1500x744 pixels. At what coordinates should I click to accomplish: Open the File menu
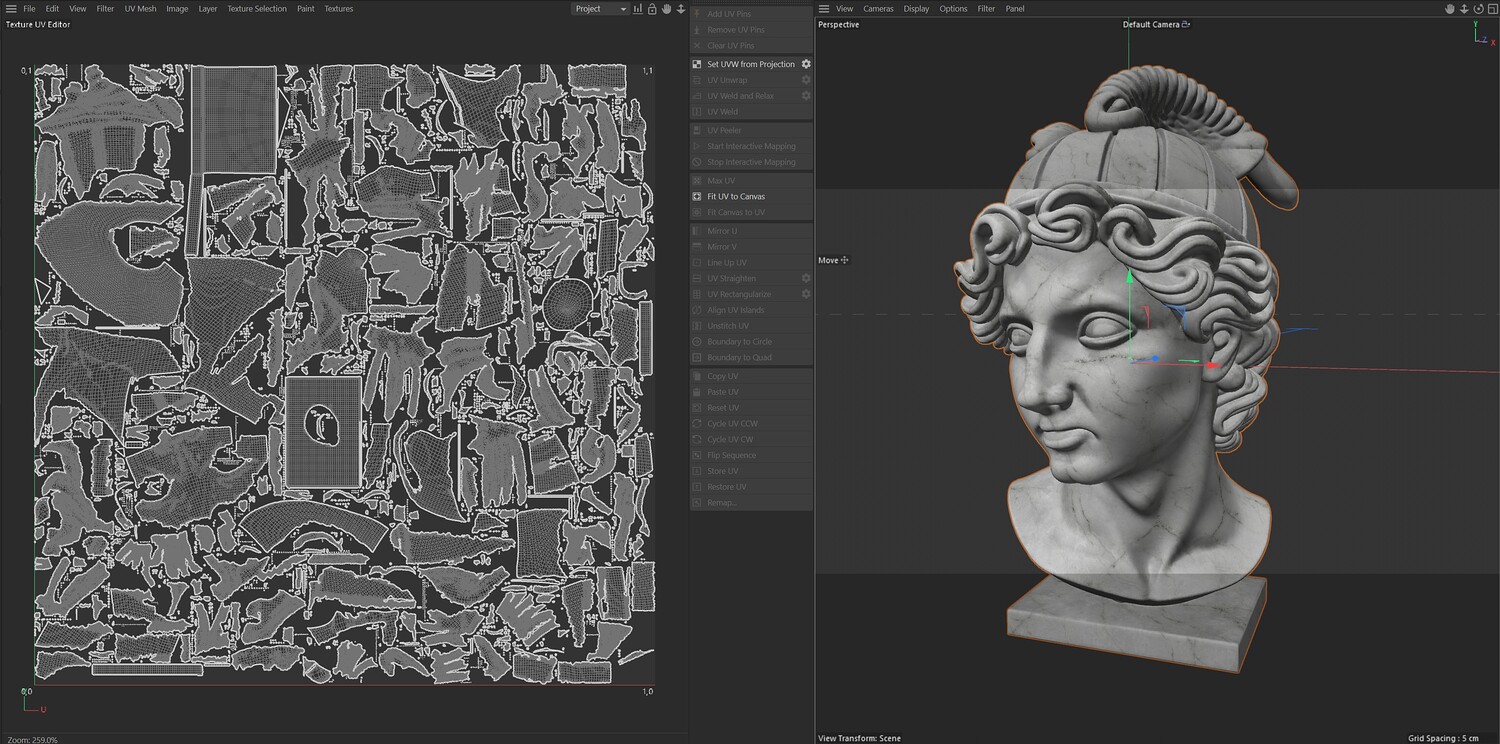pos(29,9)
